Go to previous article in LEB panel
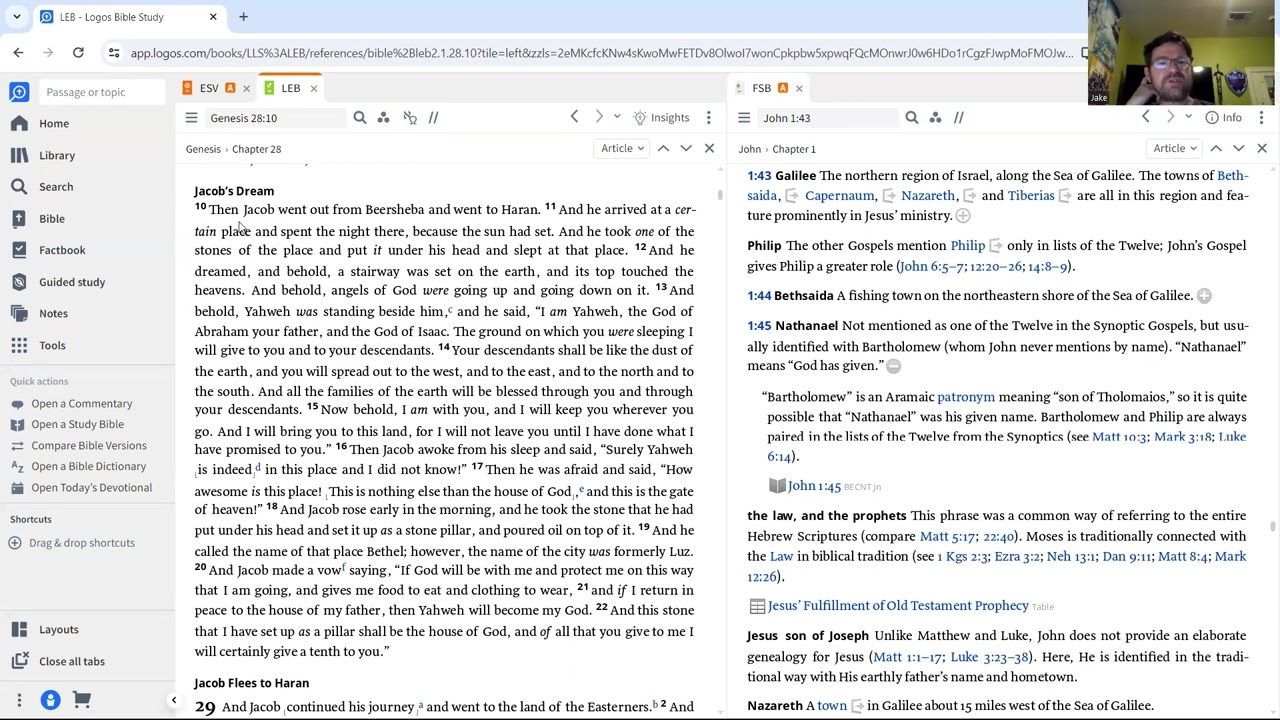This screenshot has width=1280, height=720. point(663,148)
